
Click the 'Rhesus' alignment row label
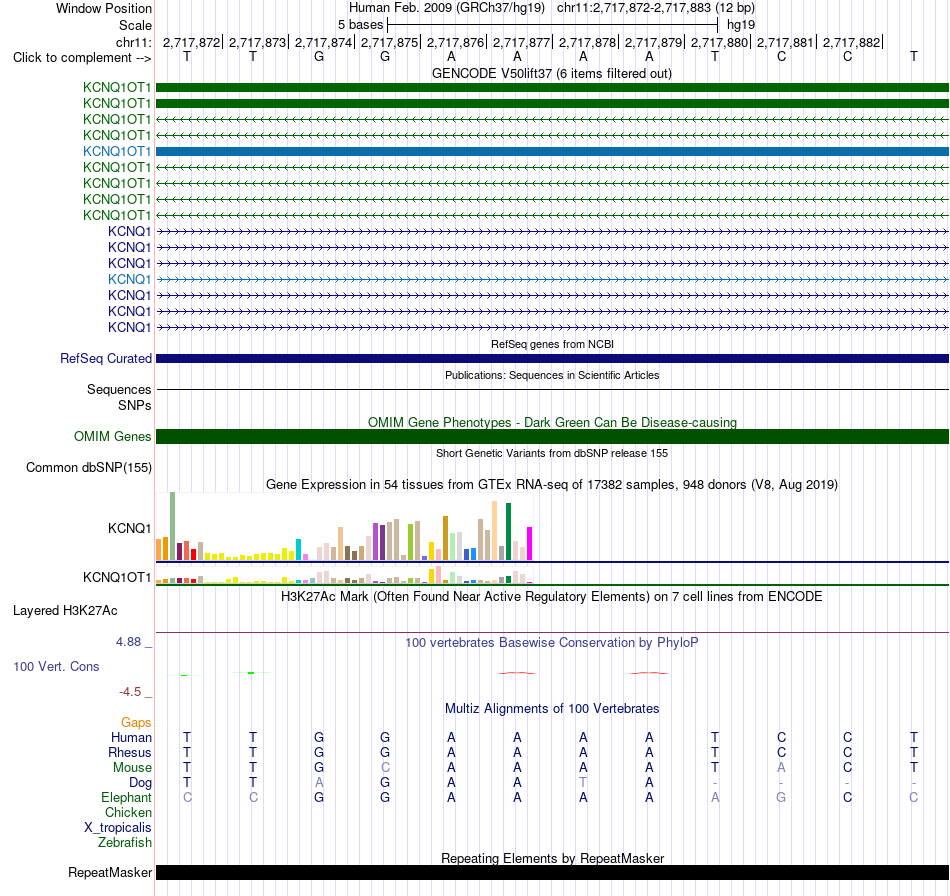pyautogui.click(x=130, y=753)
